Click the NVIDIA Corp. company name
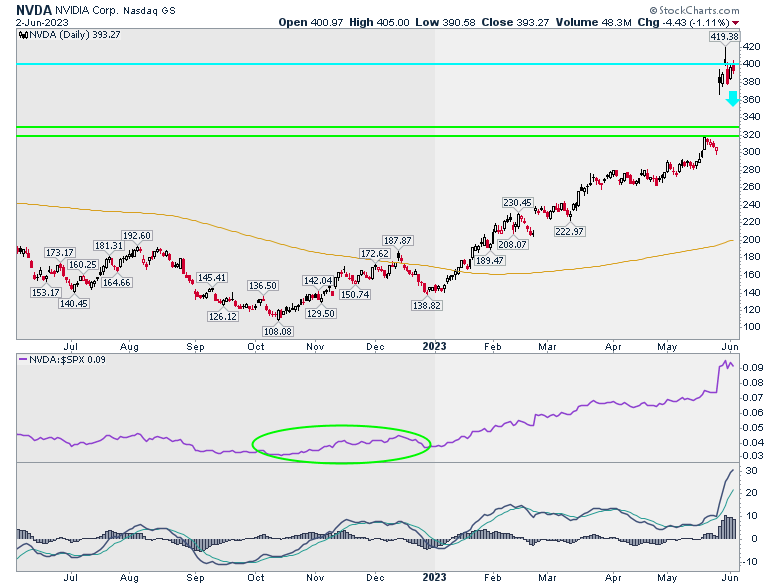 87,10
